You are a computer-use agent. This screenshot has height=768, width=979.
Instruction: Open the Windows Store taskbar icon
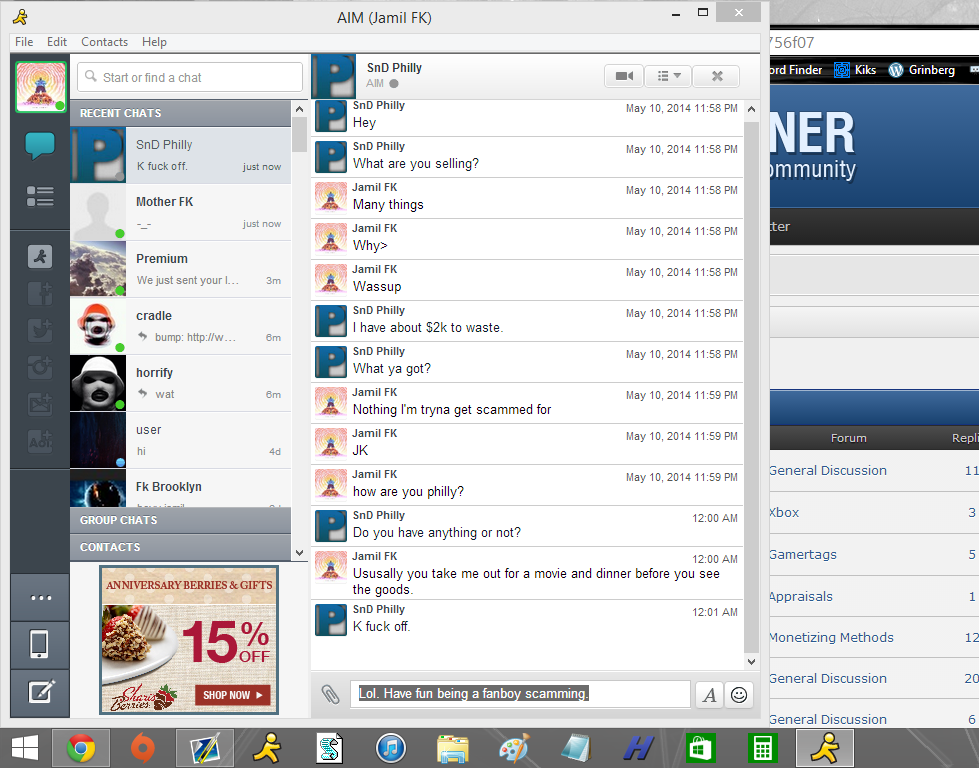tap(701, 748)
